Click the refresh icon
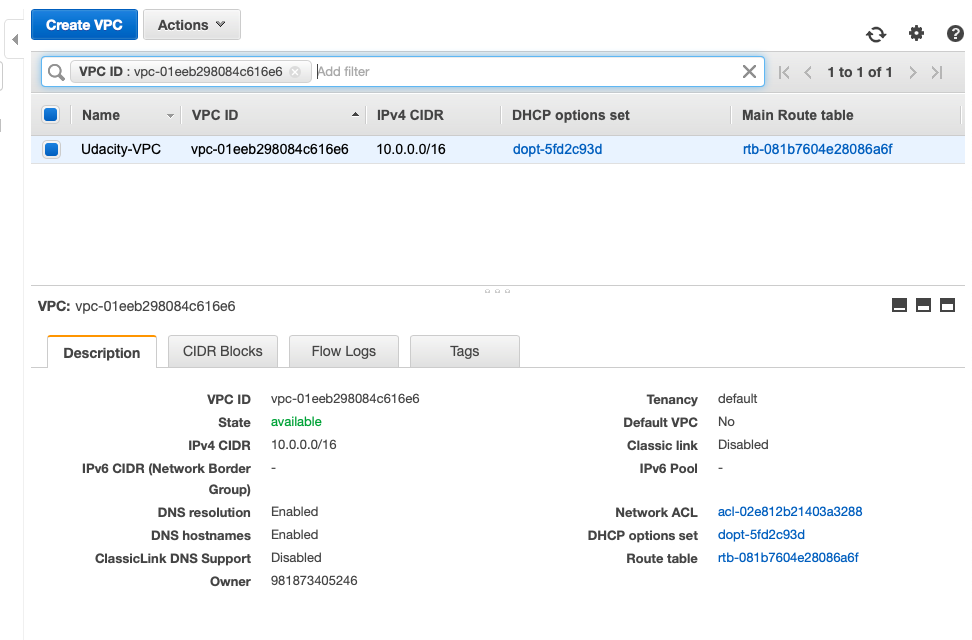Image resolution: width=972 pixels, height=640 pixels. [876, 34]
